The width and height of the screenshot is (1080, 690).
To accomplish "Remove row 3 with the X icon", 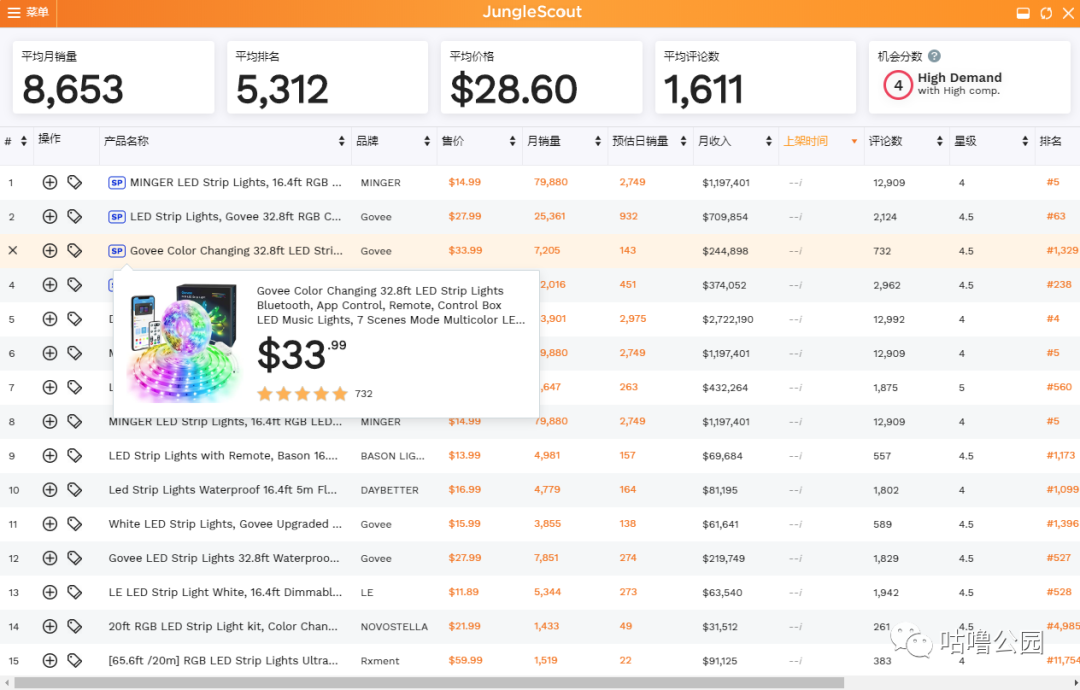I will tap(12, 251).
